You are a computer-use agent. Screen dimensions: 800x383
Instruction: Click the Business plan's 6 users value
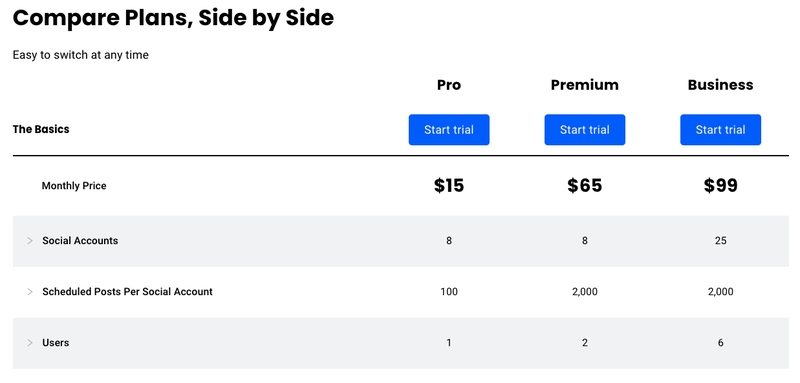point(720,343)
